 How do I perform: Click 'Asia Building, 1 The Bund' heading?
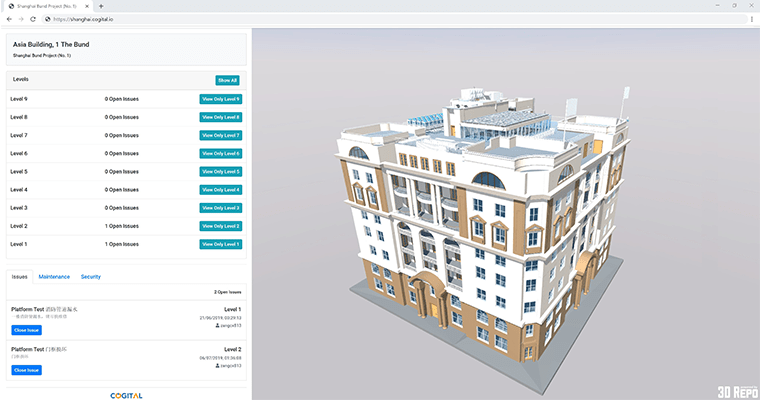tap(51, 44)
